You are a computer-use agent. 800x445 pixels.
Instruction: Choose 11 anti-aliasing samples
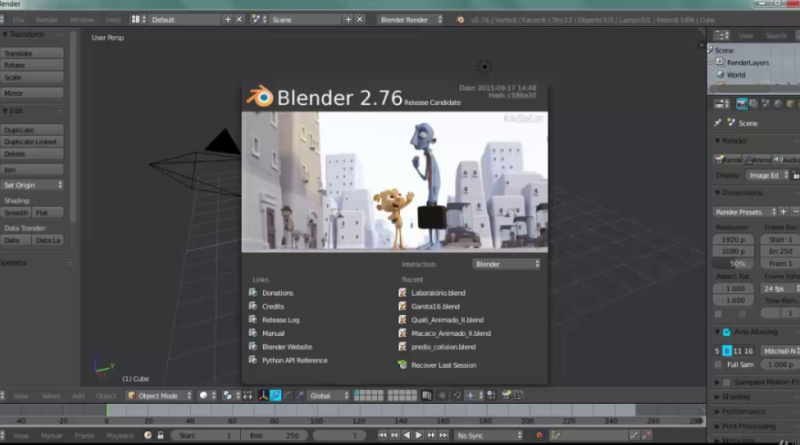click(x=738, y=351)
